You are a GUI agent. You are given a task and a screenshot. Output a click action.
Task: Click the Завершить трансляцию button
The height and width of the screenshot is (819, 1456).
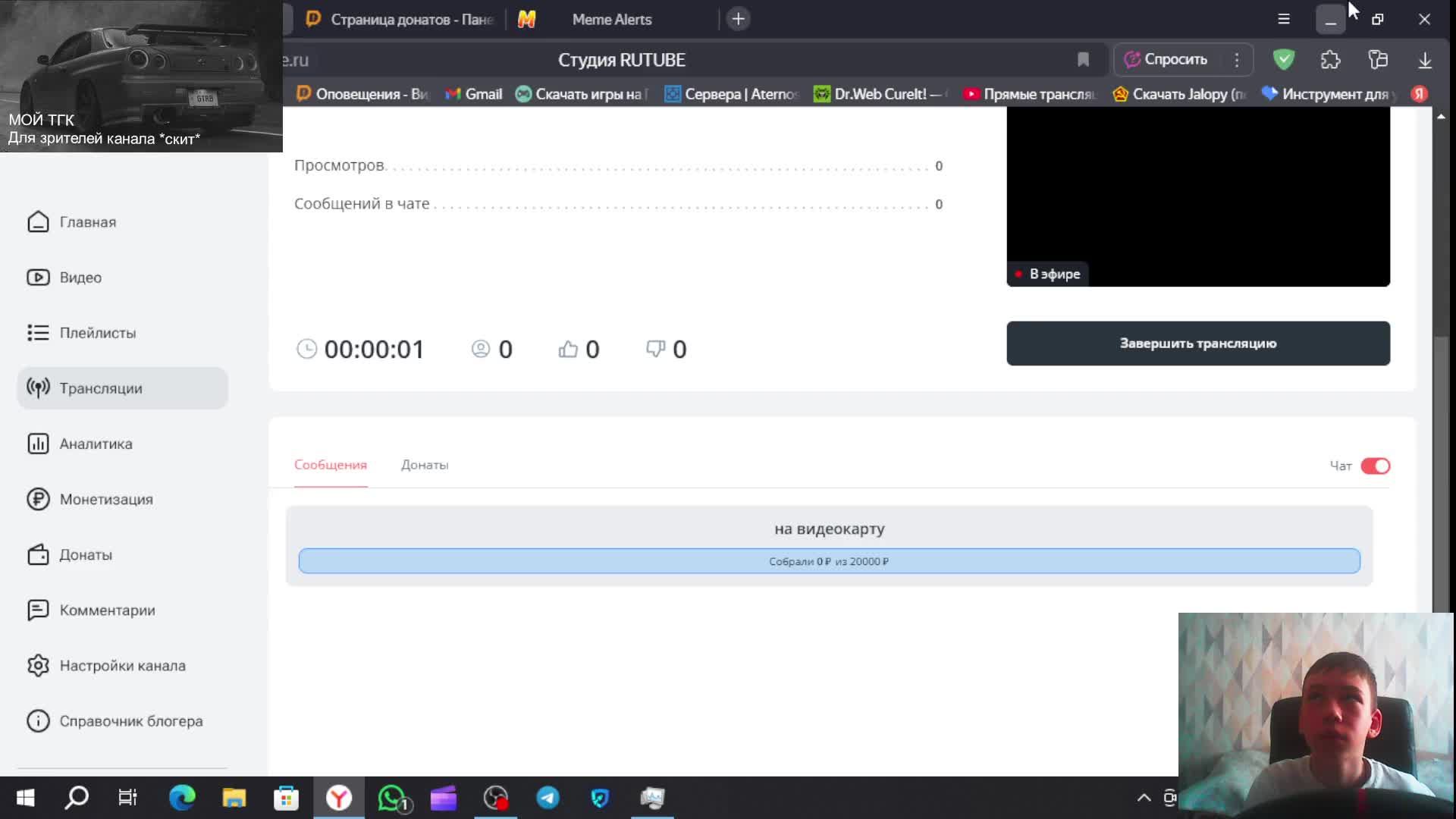[1197, 343]
